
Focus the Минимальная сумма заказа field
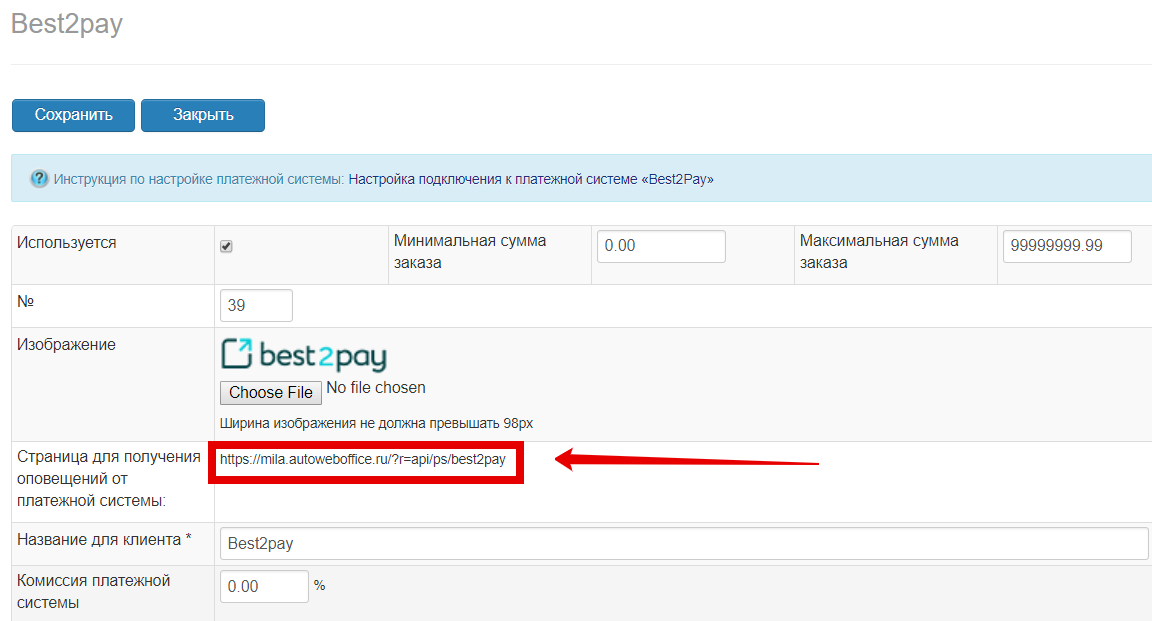pos(661,246)
